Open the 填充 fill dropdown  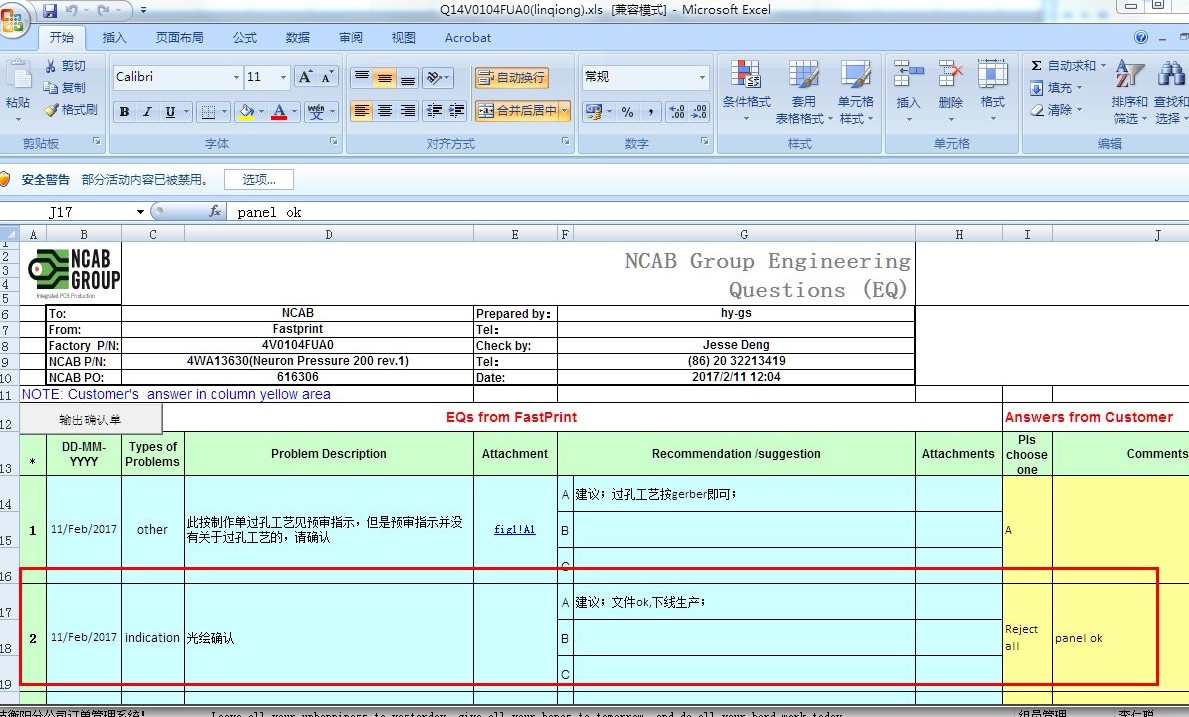(x=1056, y=88)
